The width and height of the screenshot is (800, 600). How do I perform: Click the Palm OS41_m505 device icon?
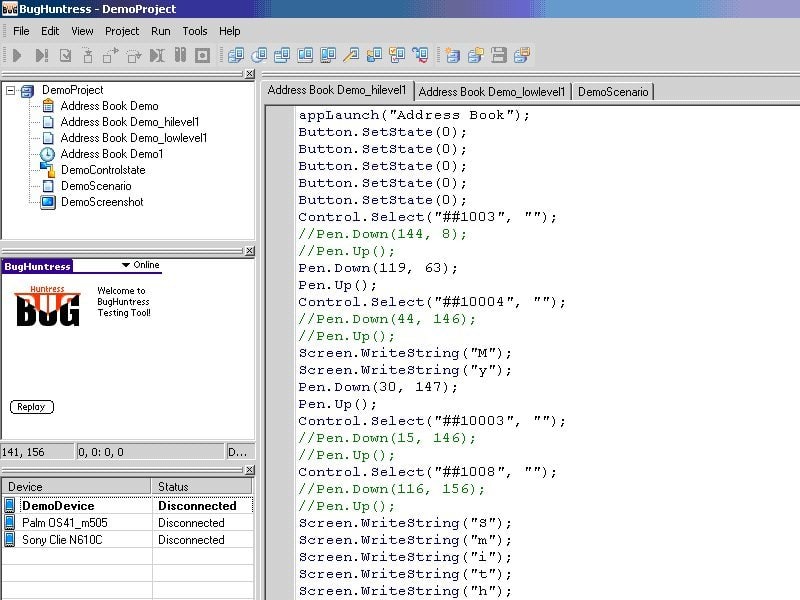click(x=10, y=522)
